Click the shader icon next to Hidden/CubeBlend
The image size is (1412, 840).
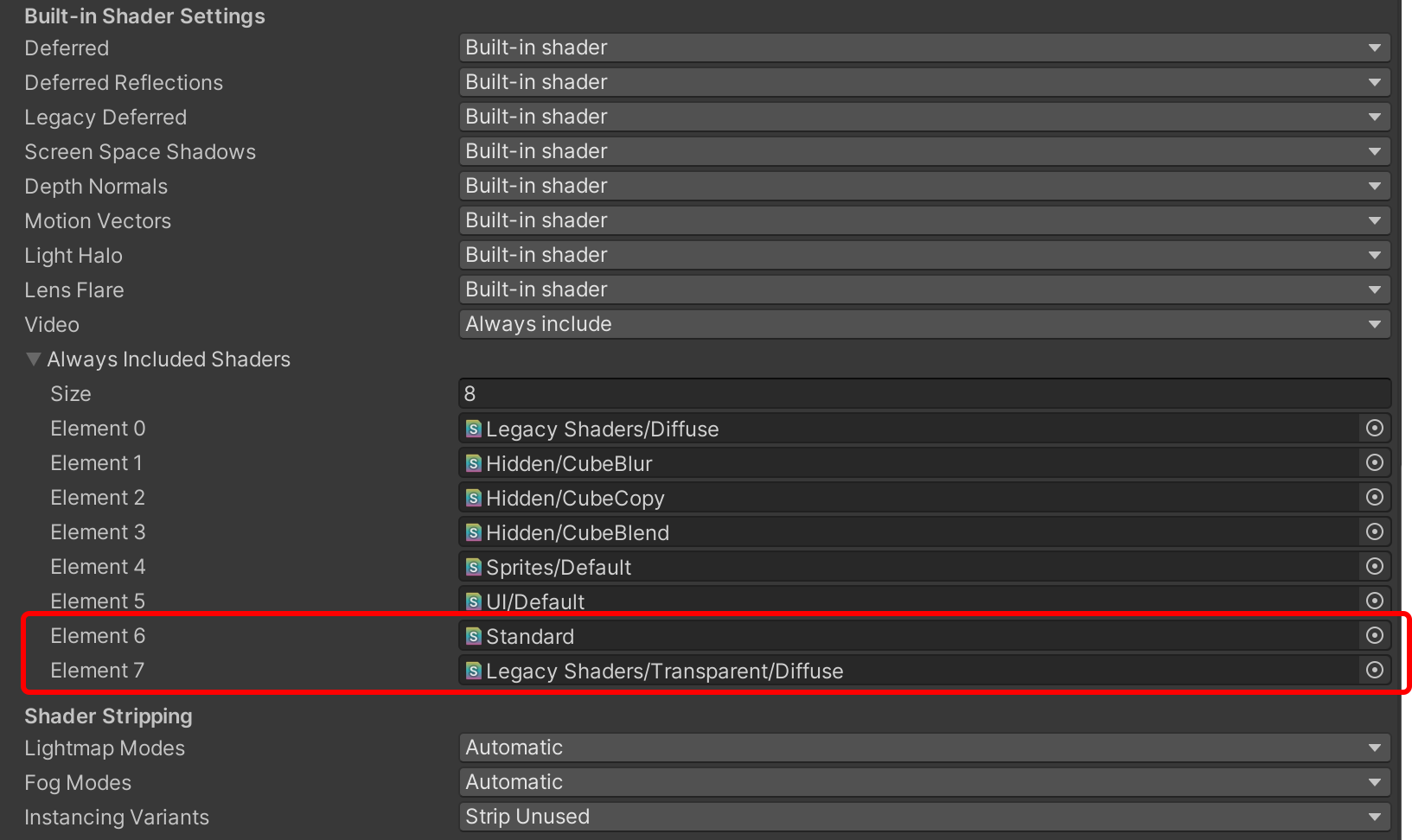473,532
